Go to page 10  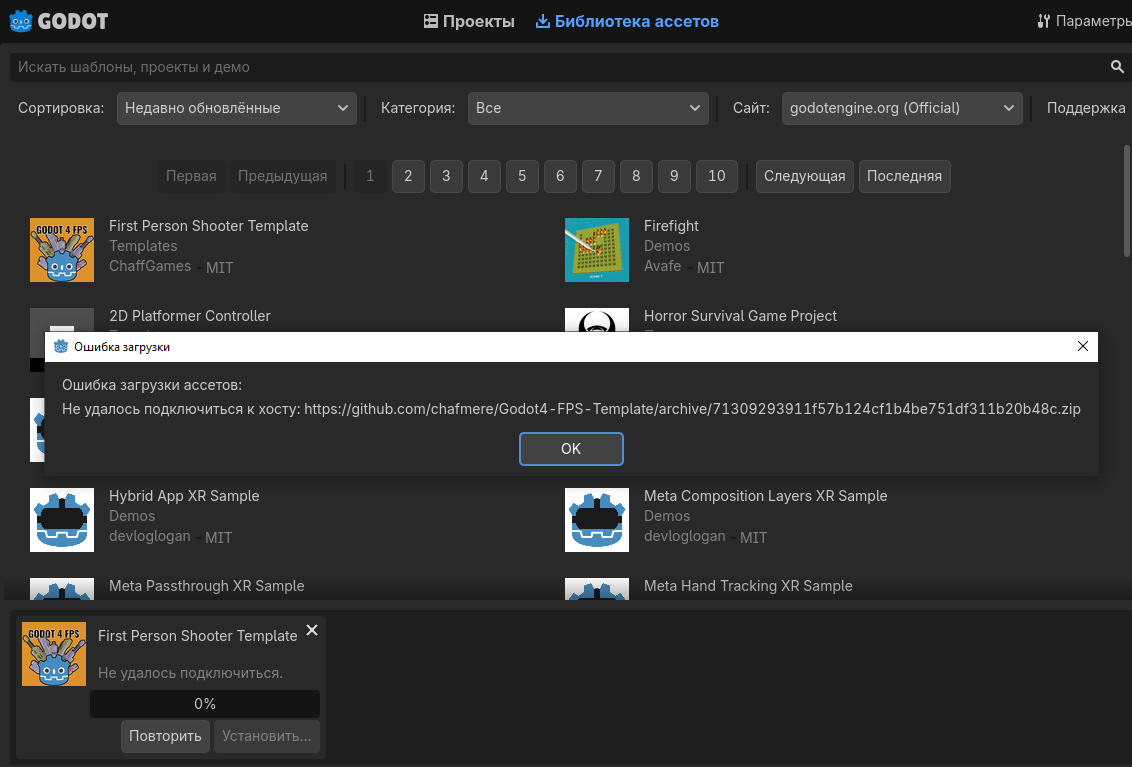tap(717, 176)
